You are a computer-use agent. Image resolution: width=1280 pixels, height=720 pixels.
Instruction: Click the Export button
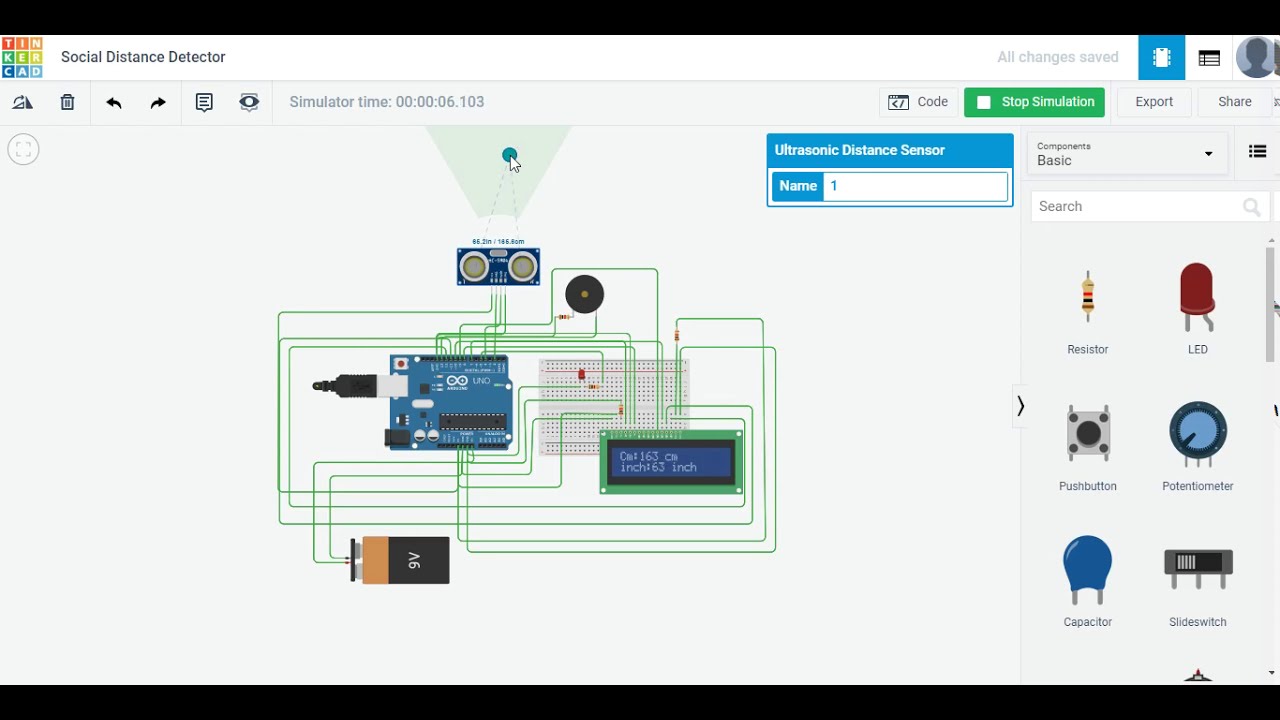pos(1154,102)
